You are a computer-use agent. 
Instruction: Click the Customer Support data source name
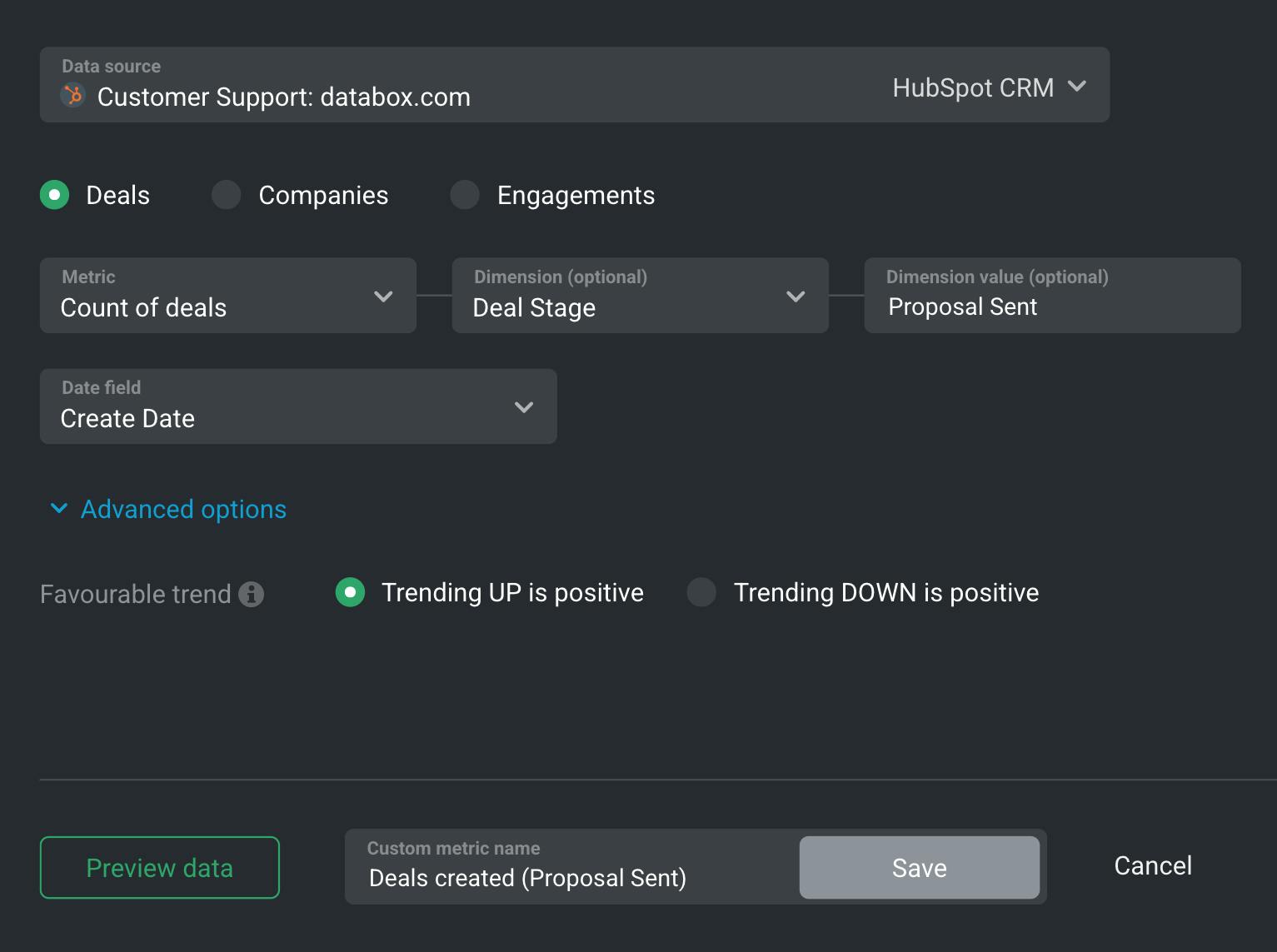(284, 97)
